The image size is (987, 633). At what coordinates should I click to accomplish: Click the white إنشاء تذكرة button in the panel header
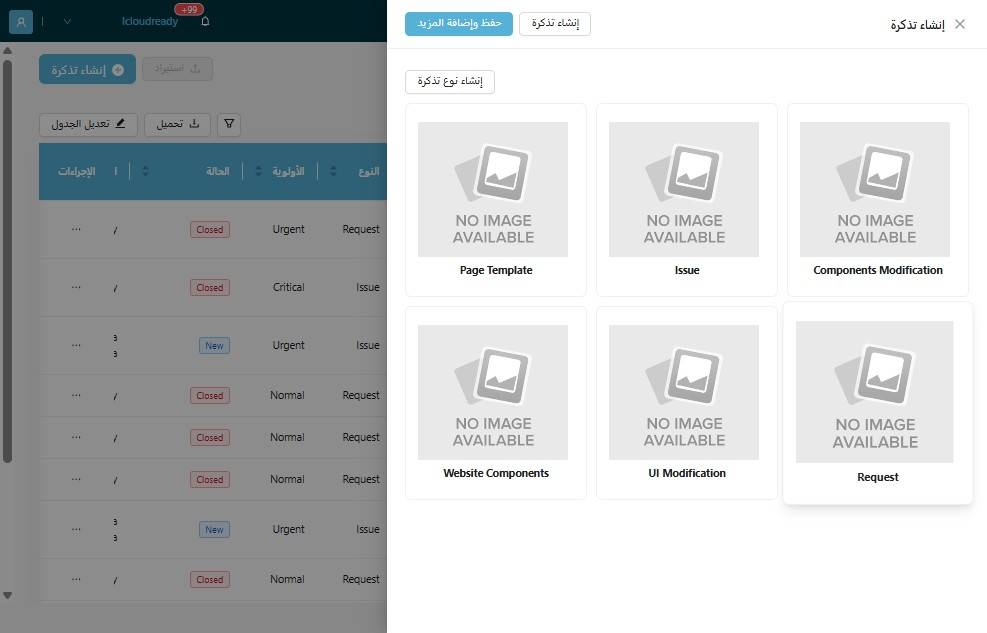click(x=555, y=24)
